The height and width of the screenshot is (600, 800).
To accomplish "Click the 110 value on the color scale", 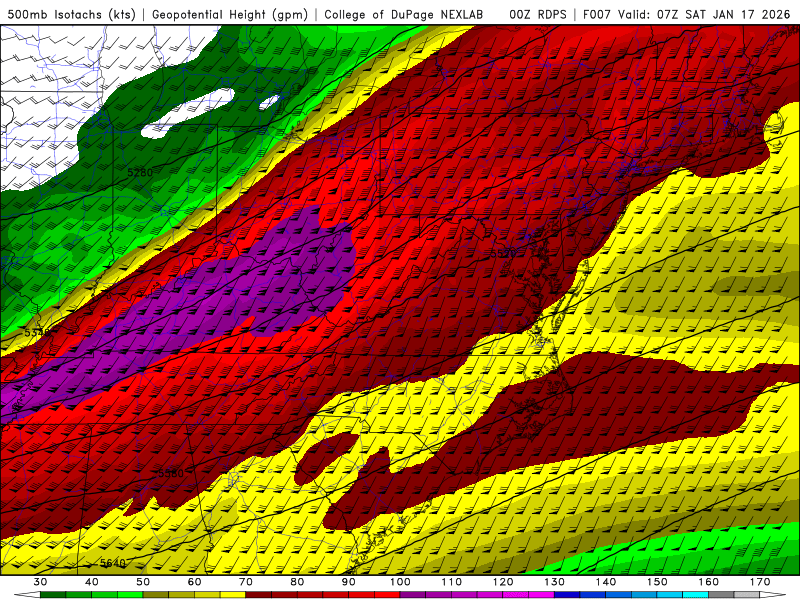I will click(x=452, y=582).
